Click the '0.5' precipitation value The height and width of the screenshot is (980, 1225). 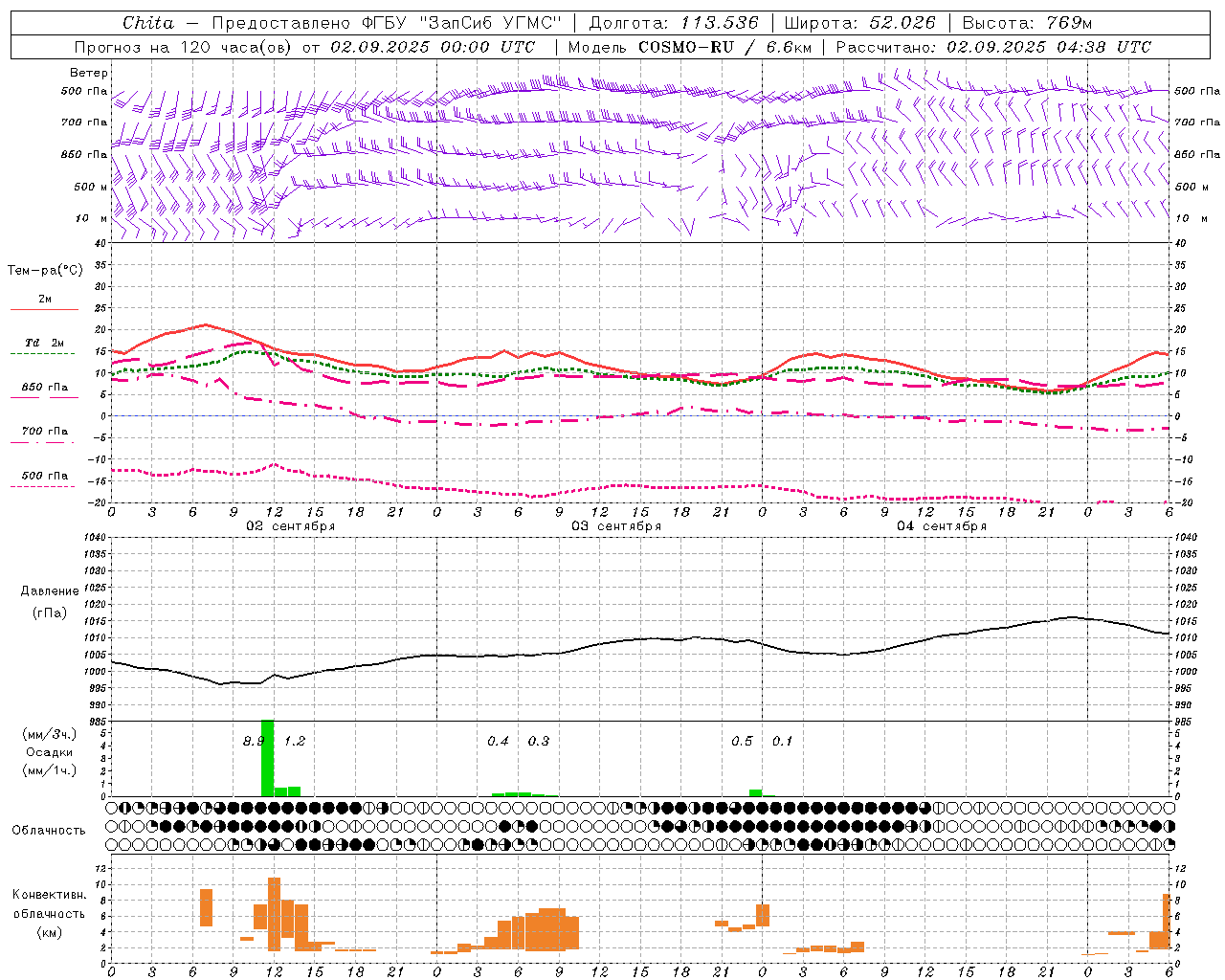[742, 741]
